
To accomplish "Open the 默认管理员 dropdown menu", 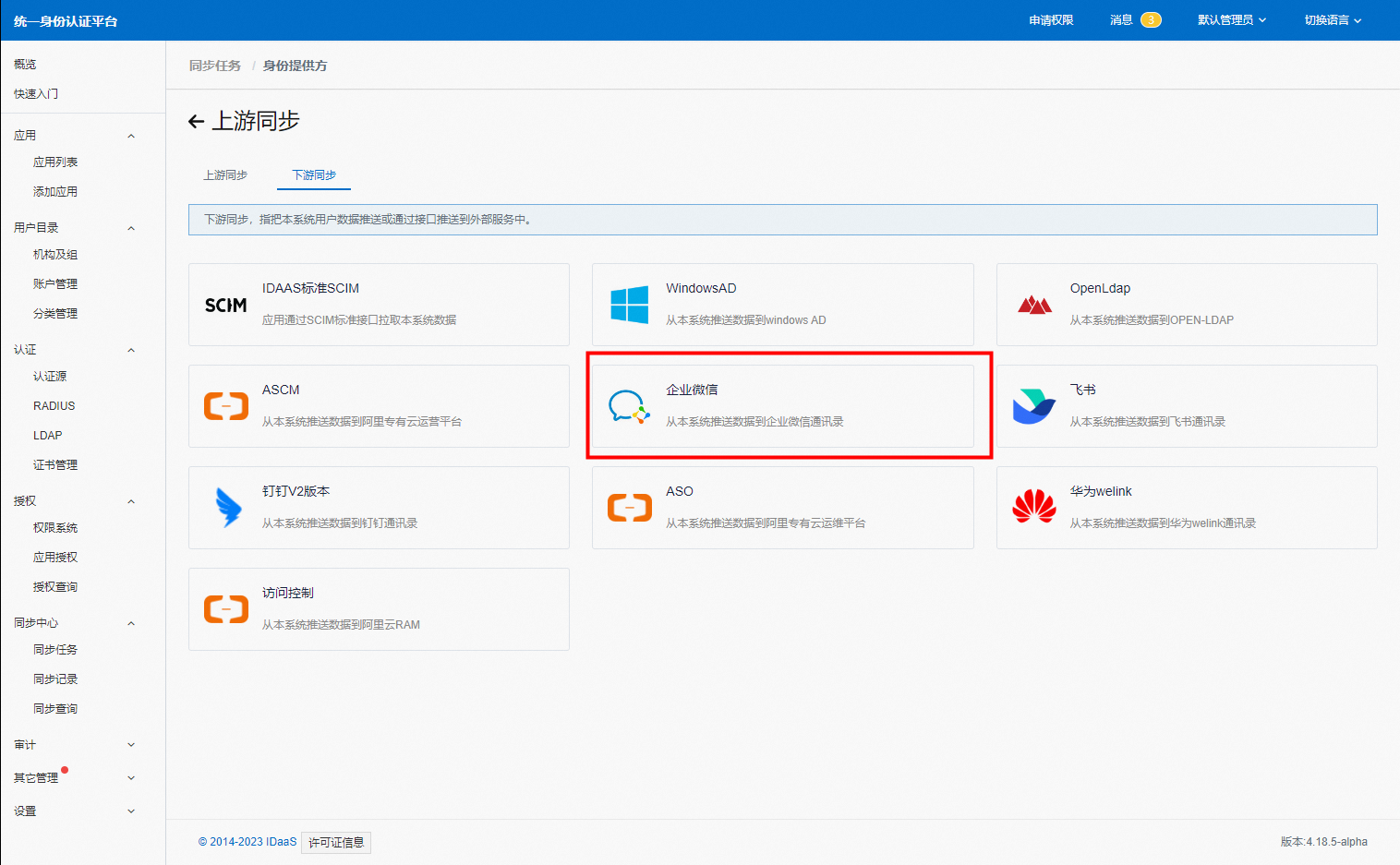I will (x=1231, y=20).
